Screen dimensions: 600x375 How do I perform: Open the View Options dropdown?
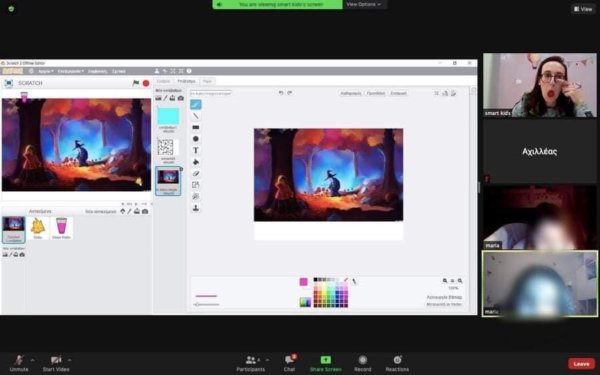coord(364,4)
